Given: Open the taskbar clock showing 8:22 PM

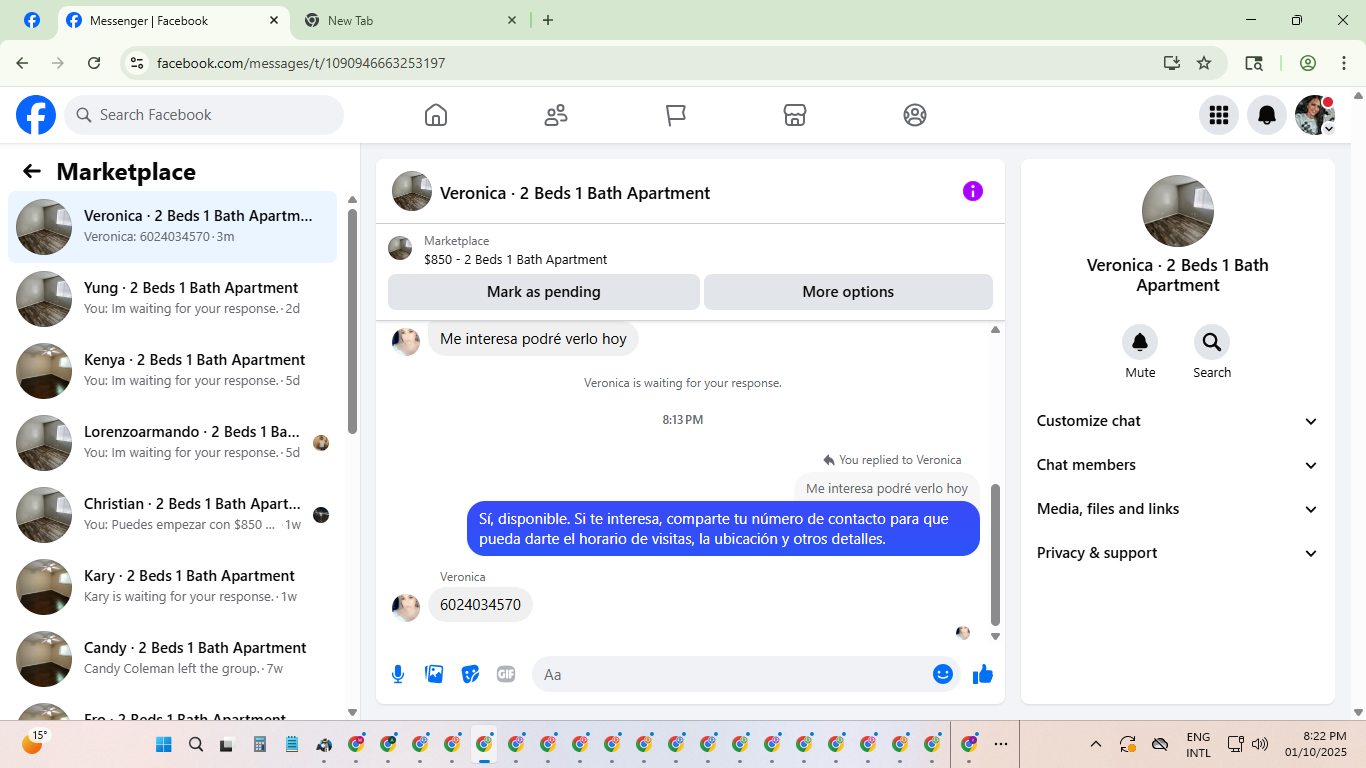Looking at the screenshot, I should point(1316,744).
